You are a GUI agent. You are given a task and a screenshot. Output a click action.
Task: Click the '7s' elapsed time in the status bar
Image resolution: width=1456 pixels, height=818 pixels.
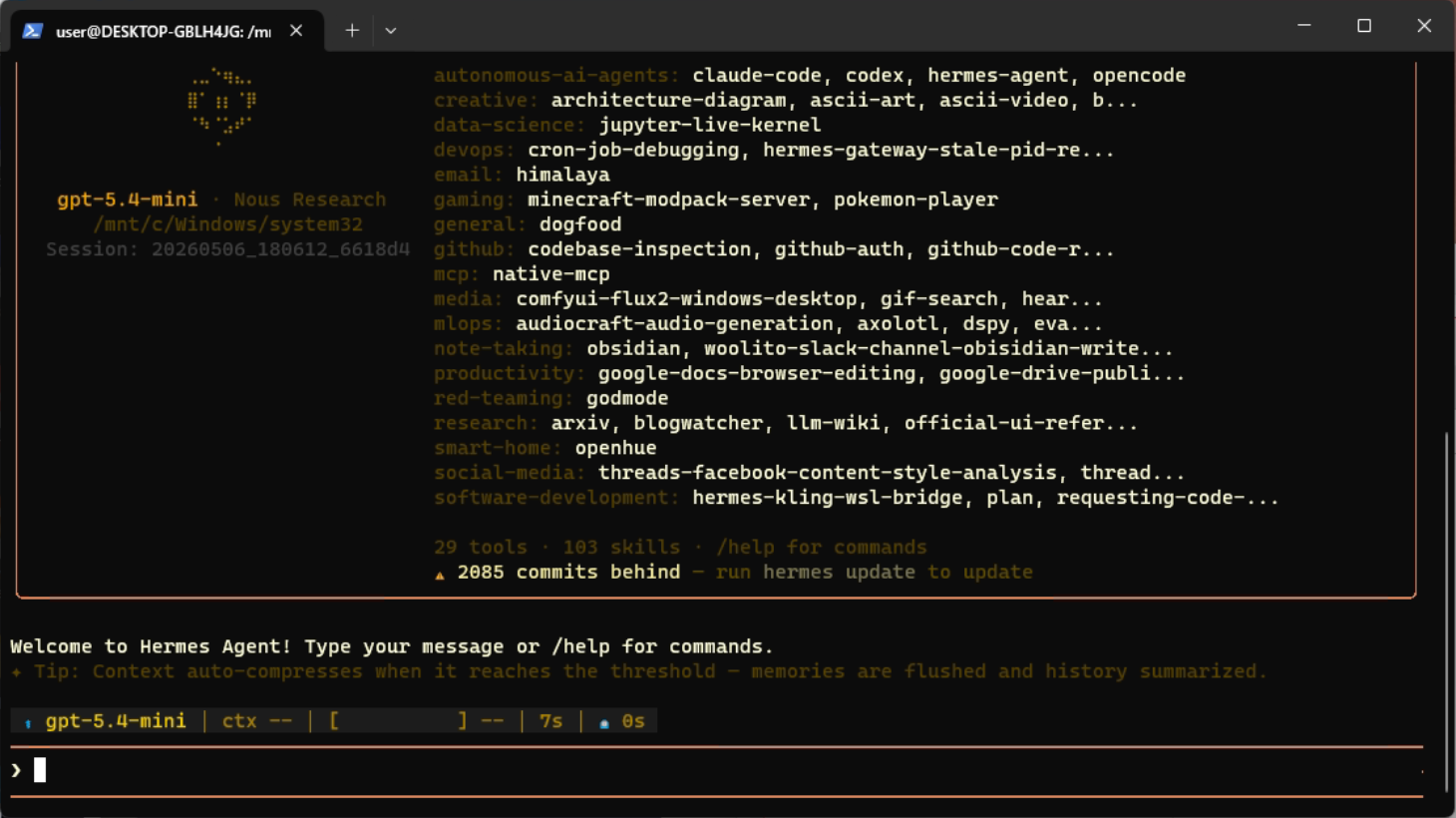[551, 721]
